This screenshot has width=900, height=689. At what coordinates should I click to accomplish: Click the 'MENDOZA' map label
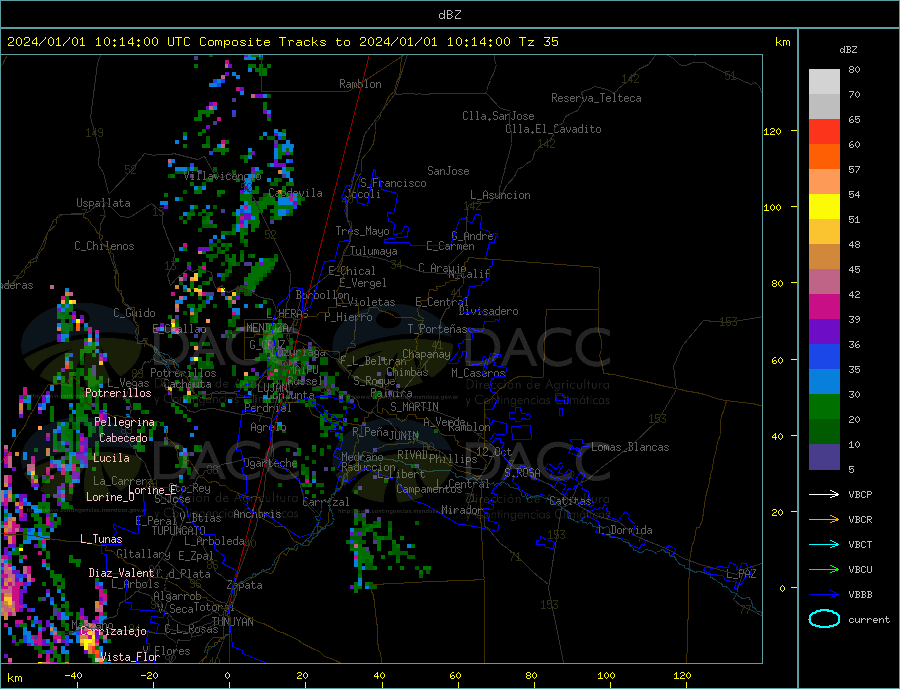tap(268, 328)
